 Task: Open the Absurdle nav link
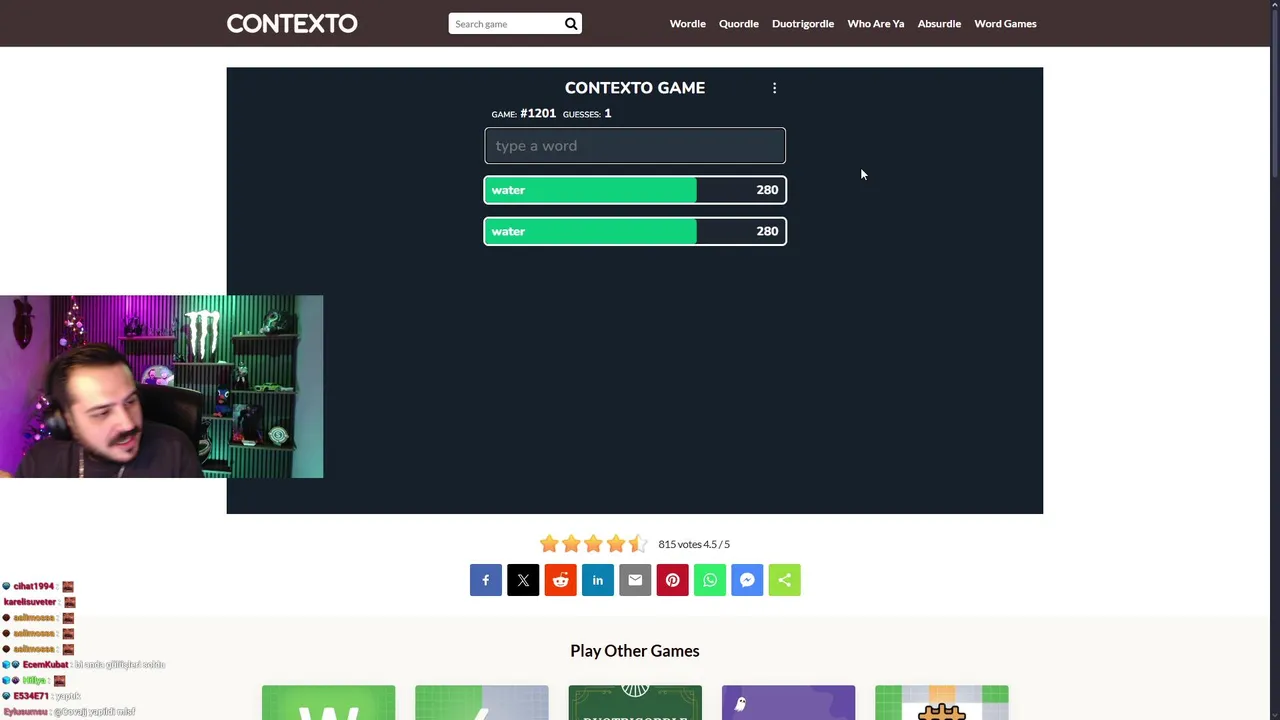coord(939,23)
